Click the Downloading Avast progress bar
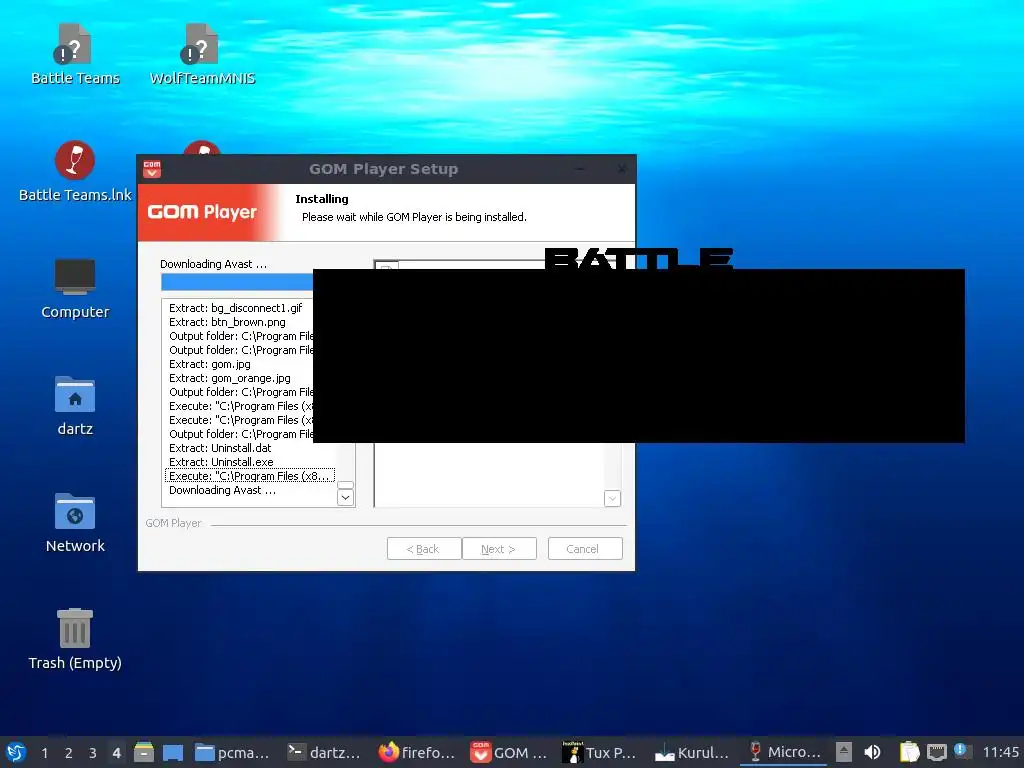Screen dimensions: 1024x768 pyautogui.click(x=237, y=281)
